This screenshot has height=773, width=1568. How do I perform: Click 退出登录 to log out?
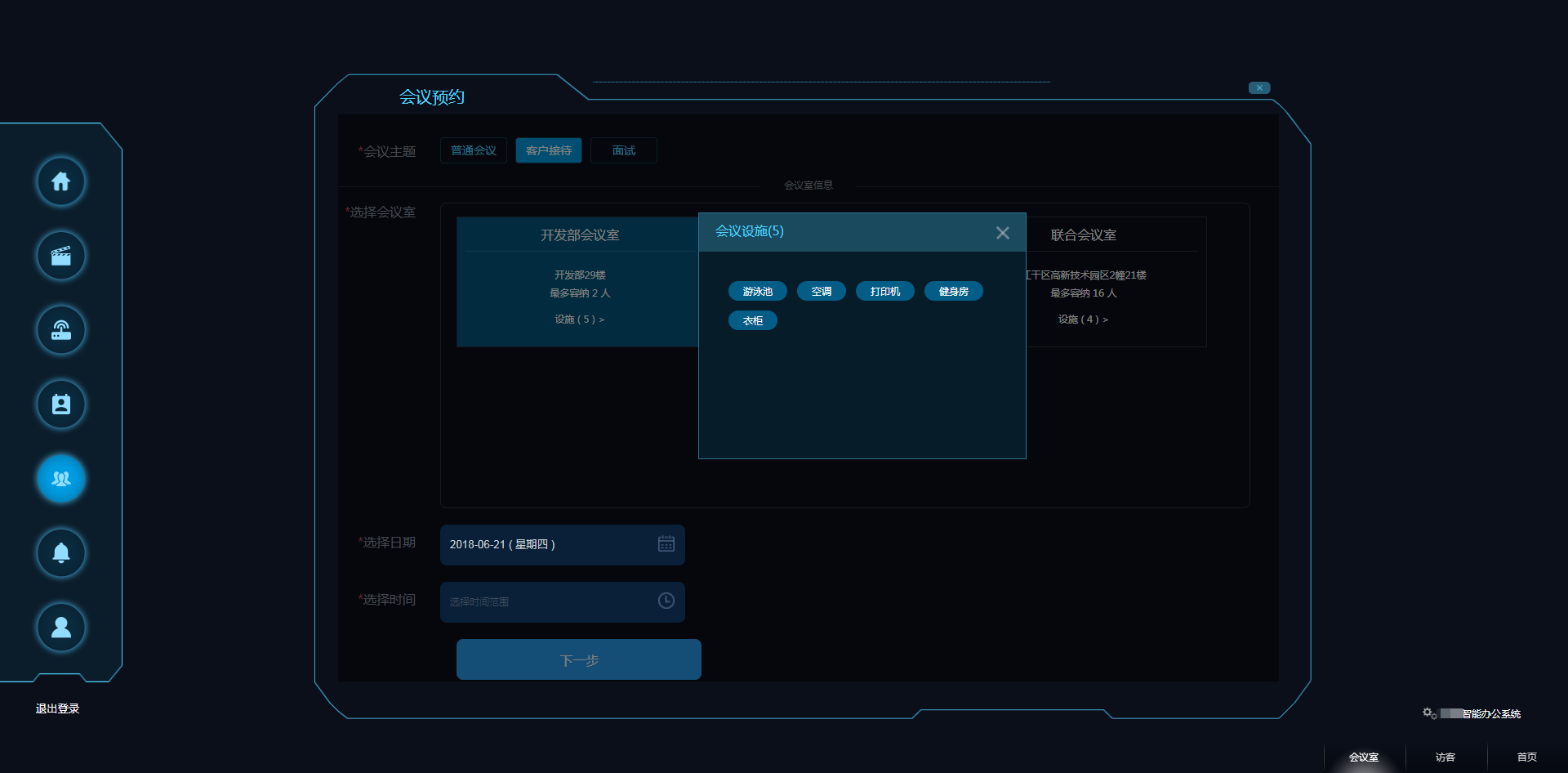(57, 708)
